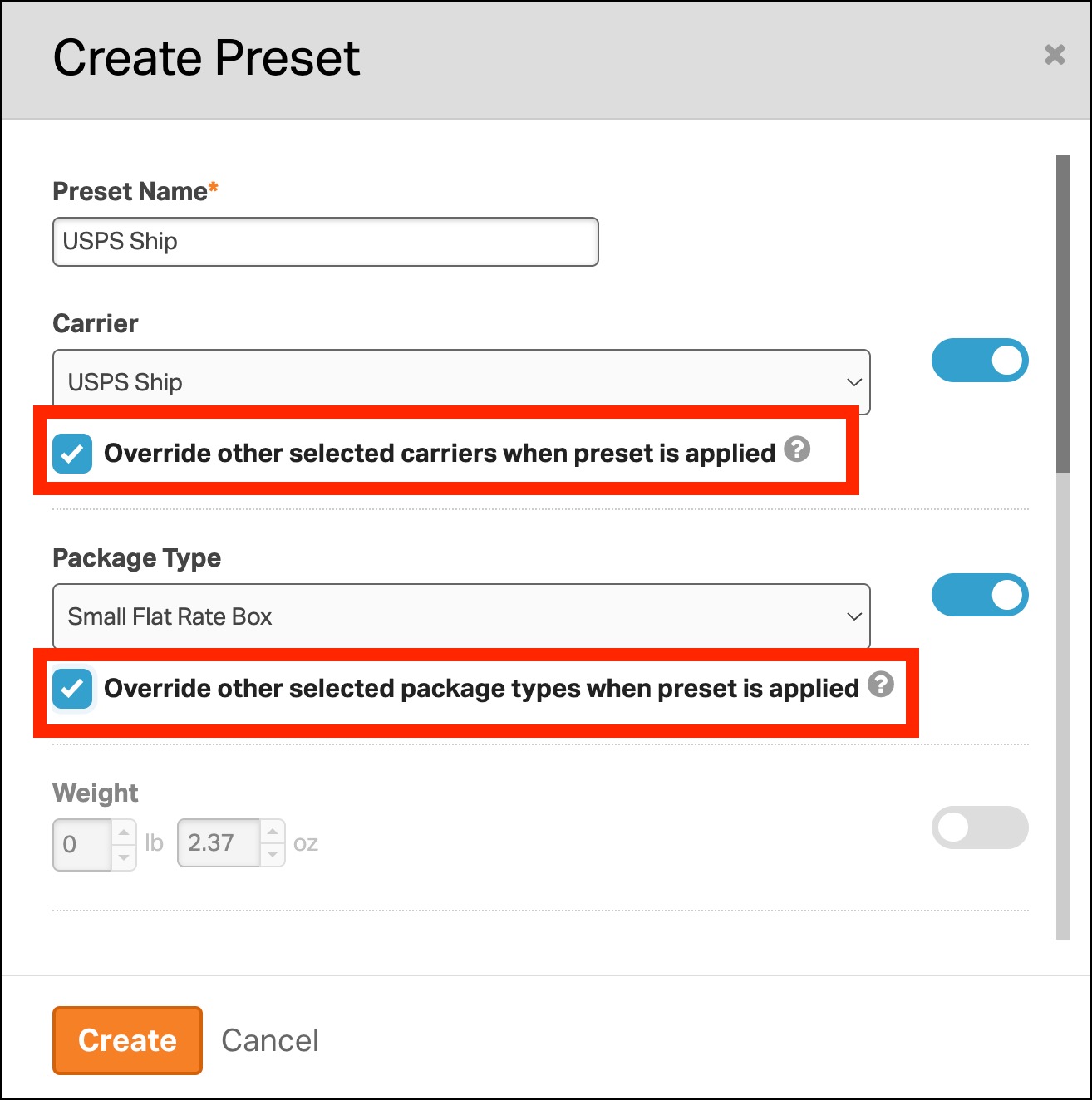Screen dimensions: 1092x1100
Task: Open the Carrier dropdown showing USPS Ship
Action: 461,382
